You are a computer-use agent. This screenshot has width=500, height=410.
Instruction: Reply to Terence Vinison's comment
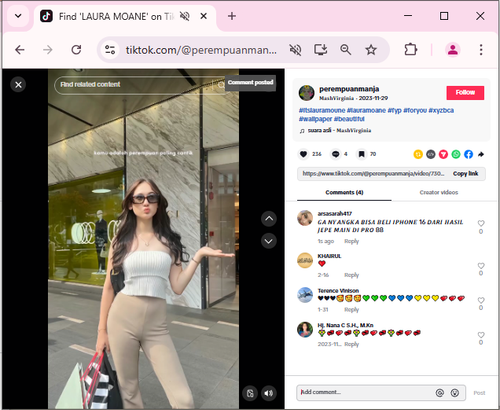352,310
